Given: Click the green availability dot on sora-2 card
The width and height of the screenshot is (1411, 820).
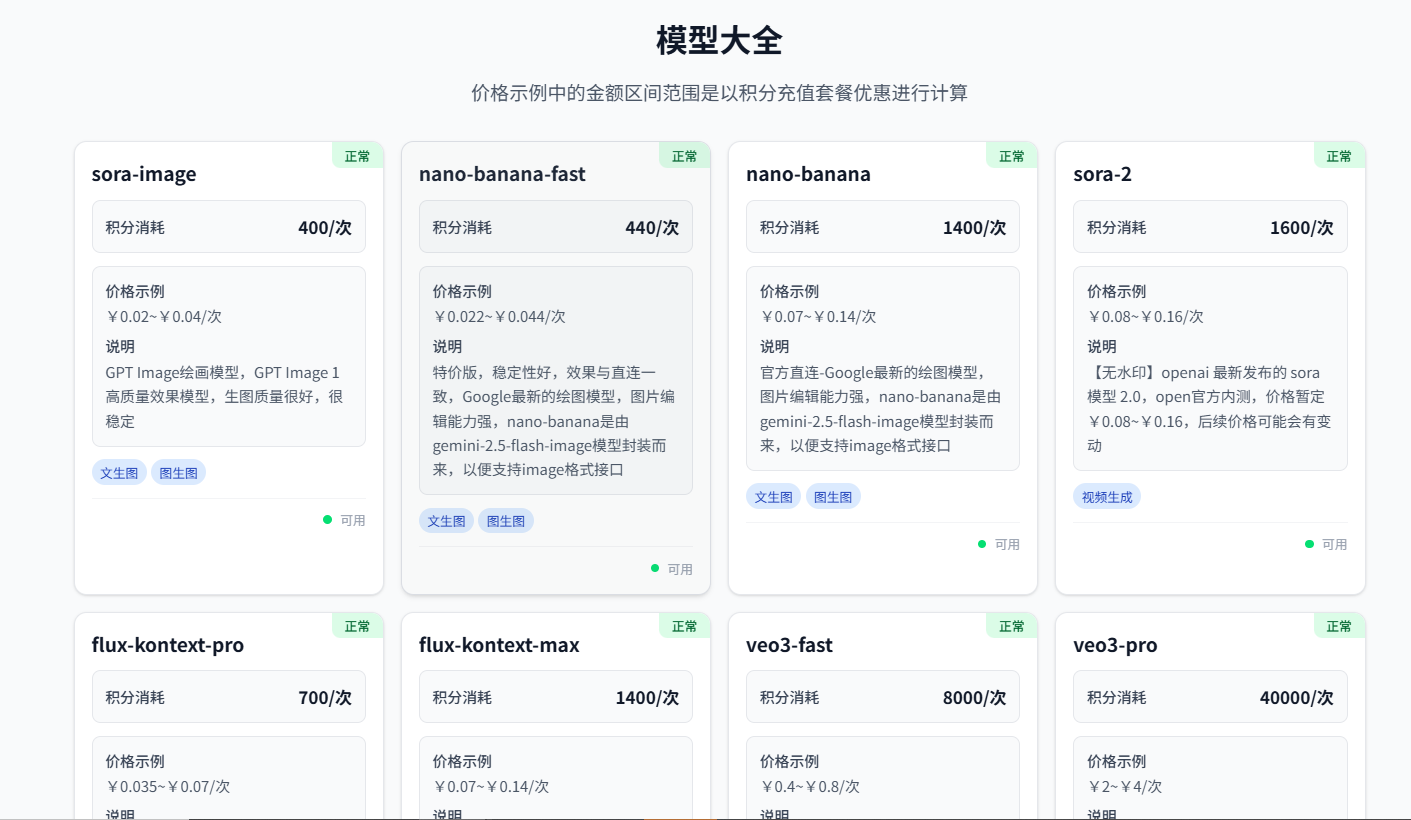Looking at the screenshot, I should (x=1309, y=544).
